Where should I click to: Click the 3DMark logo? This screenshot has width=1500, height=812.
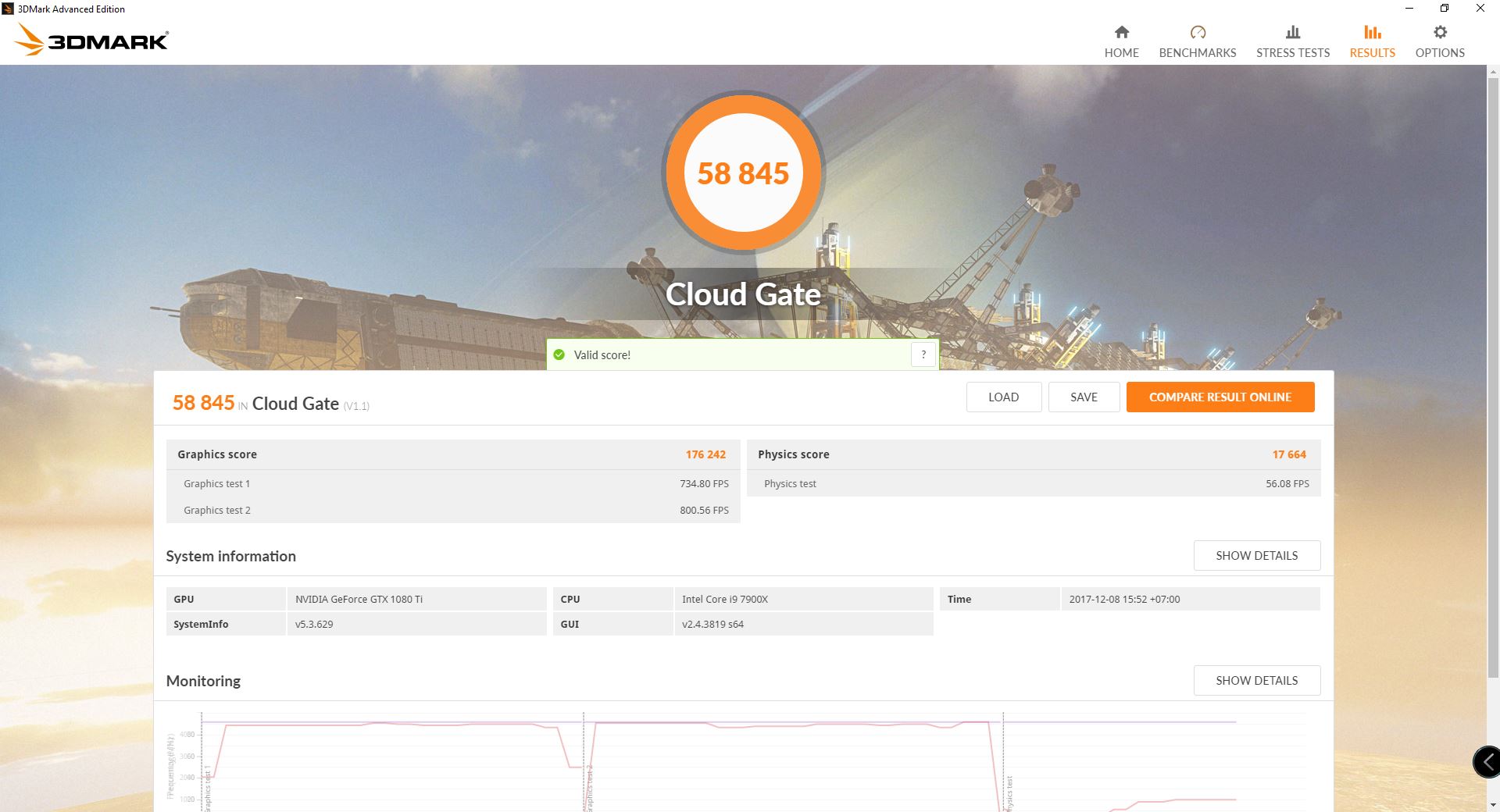(x=91, y=40)
